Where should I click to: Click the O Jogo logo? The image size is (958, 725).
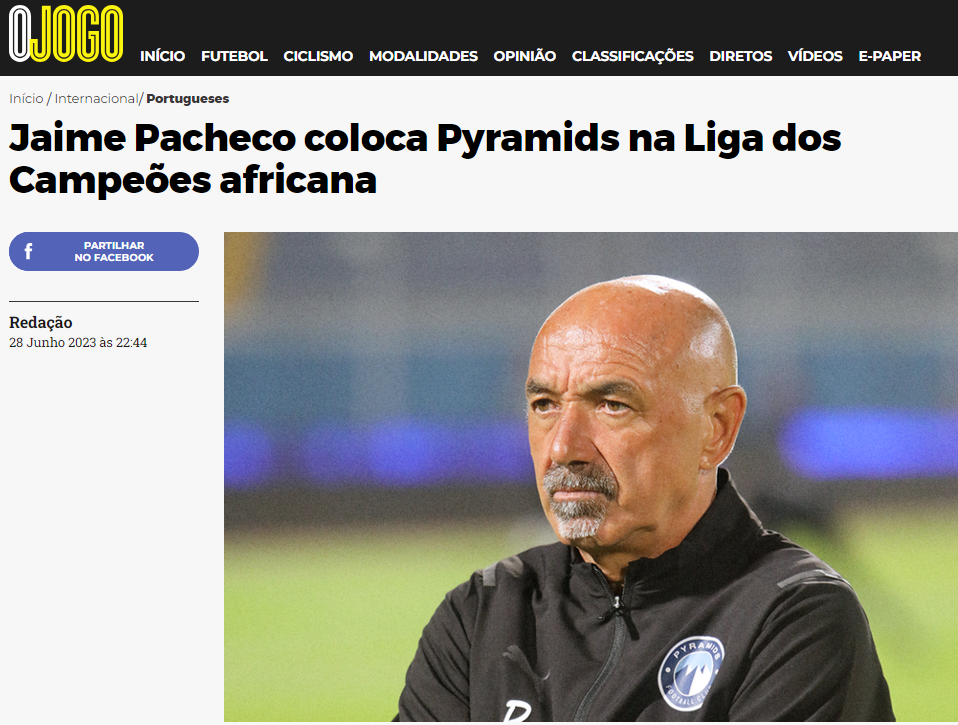tap(66, 34)
